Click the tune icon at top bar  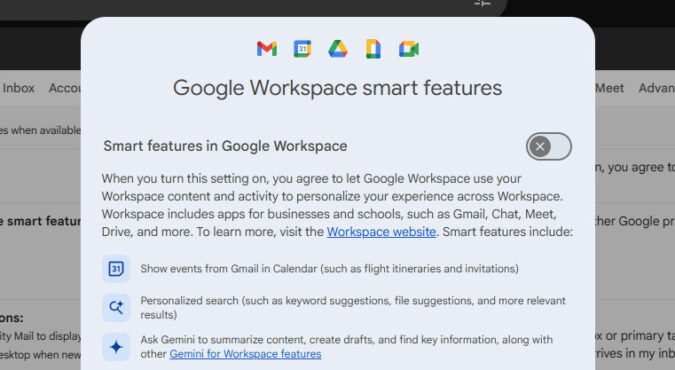point(483,3)
